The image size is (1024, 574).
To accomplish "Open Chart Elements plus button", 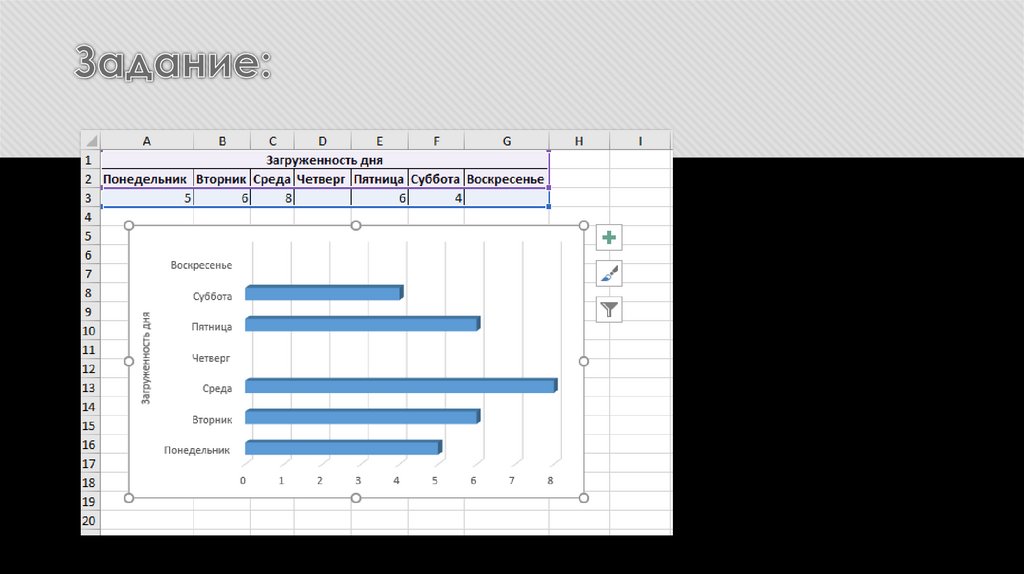I will click(609, 238).
